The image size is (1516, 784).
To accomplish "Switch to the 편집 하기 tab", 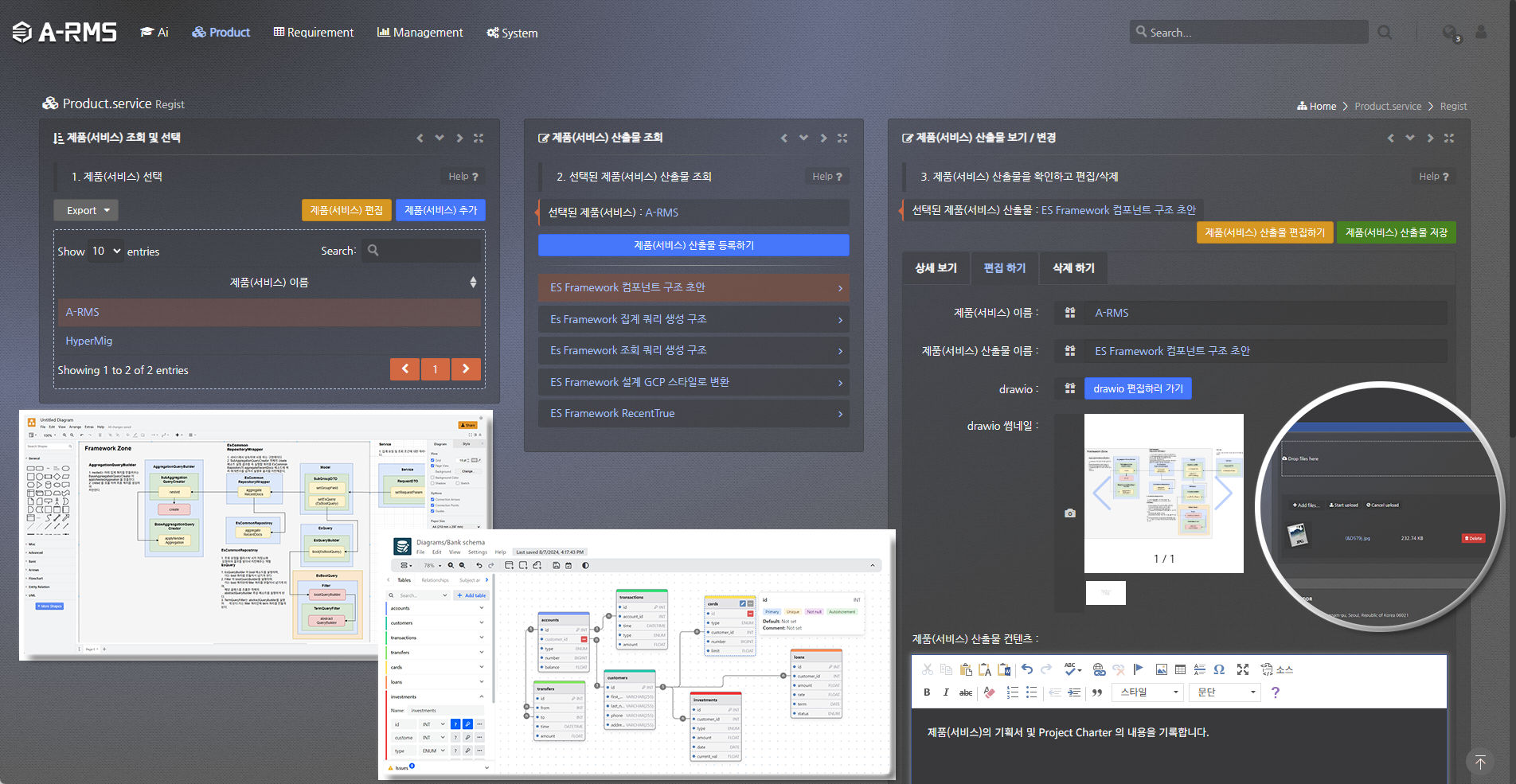I will [1004, 268].
